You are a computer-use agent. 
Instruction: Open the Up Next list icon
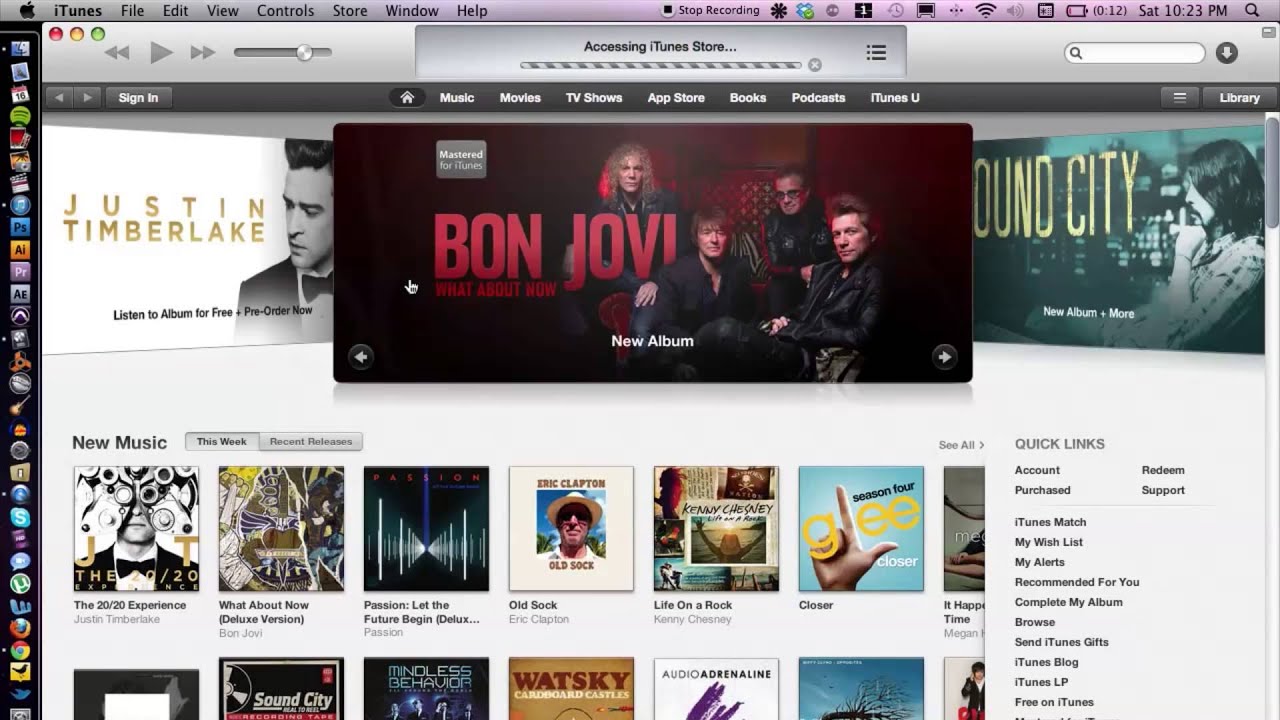876,53
